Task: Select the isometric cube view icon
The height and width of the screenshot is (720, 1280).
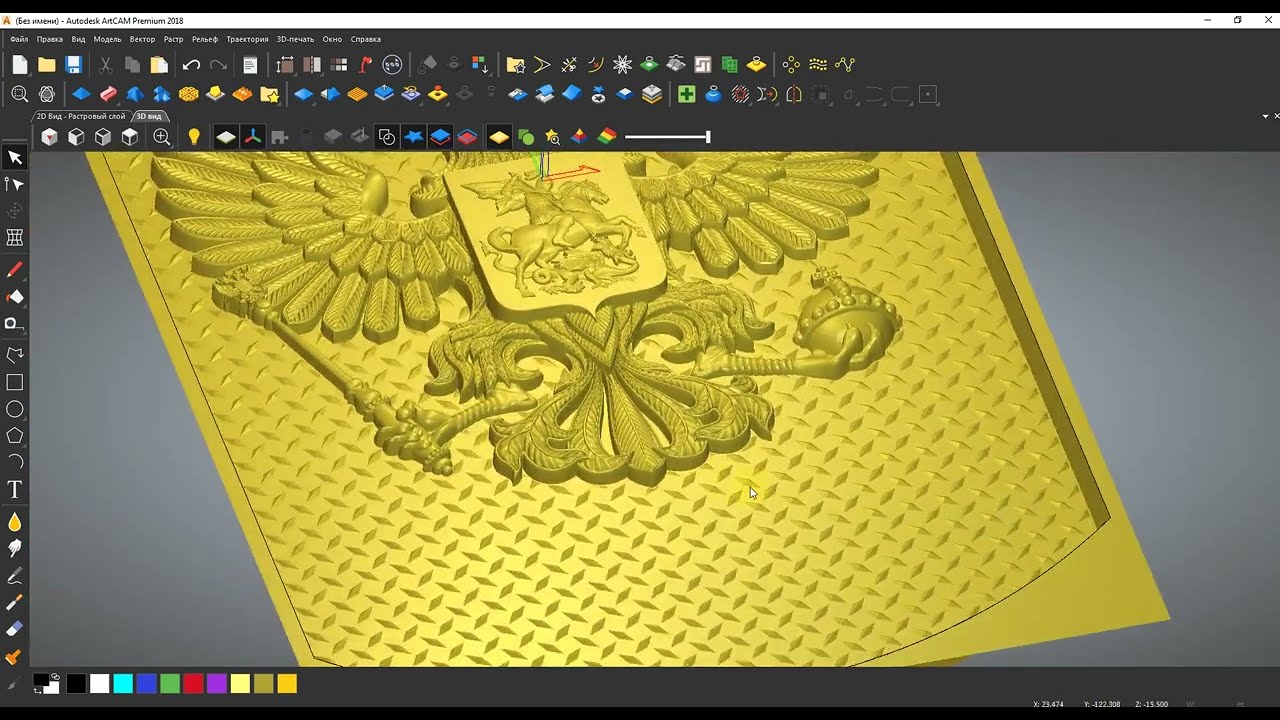Action: (49, 137)
